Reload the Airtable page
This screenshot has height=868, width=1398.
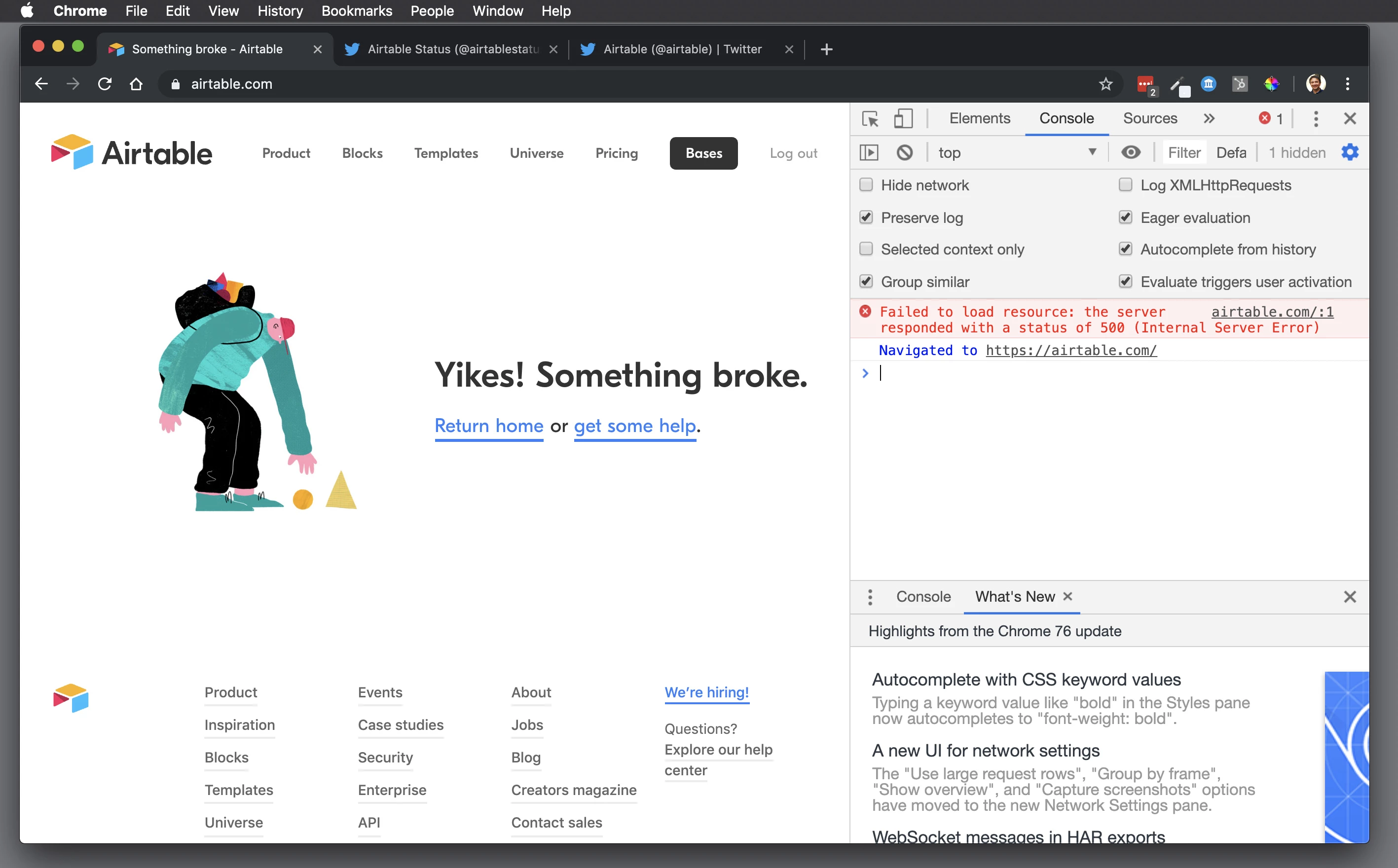pos(105,84)
